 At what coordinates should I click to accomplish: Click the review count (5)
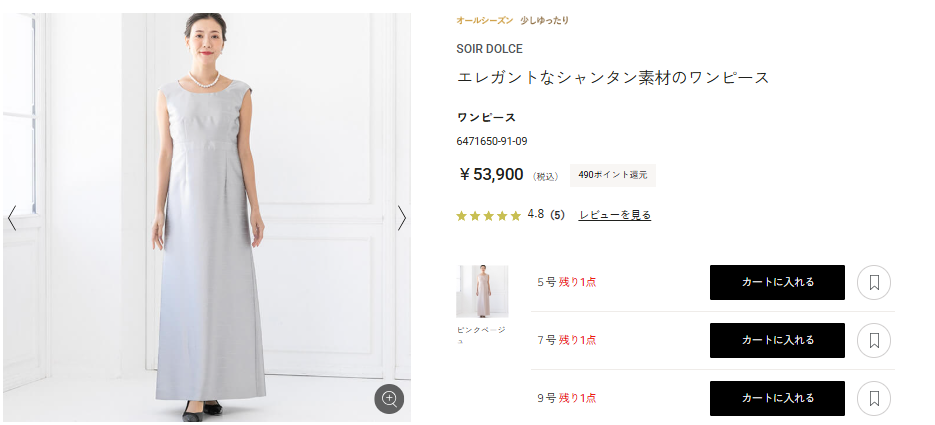(x=558, y=215)
